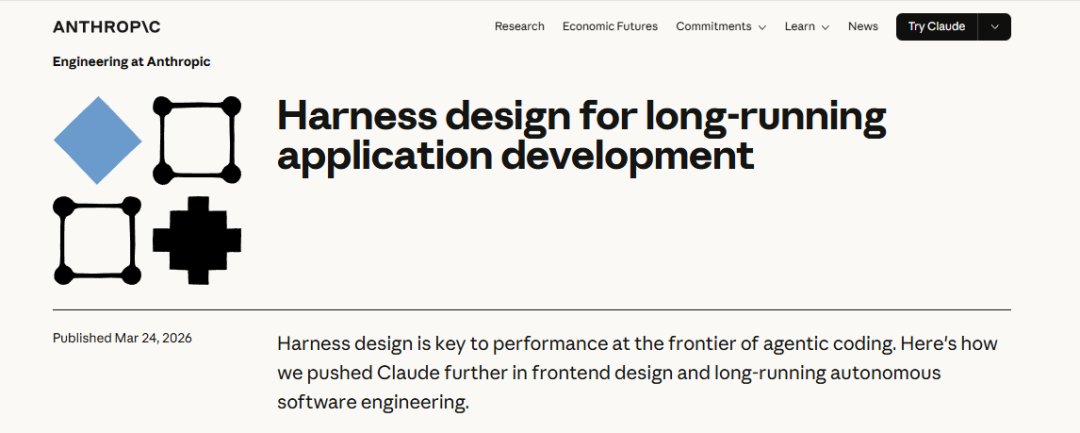Go to Economic Futures
The image size is (1080, 433).
pyautogui.click(x=610, y=26)
